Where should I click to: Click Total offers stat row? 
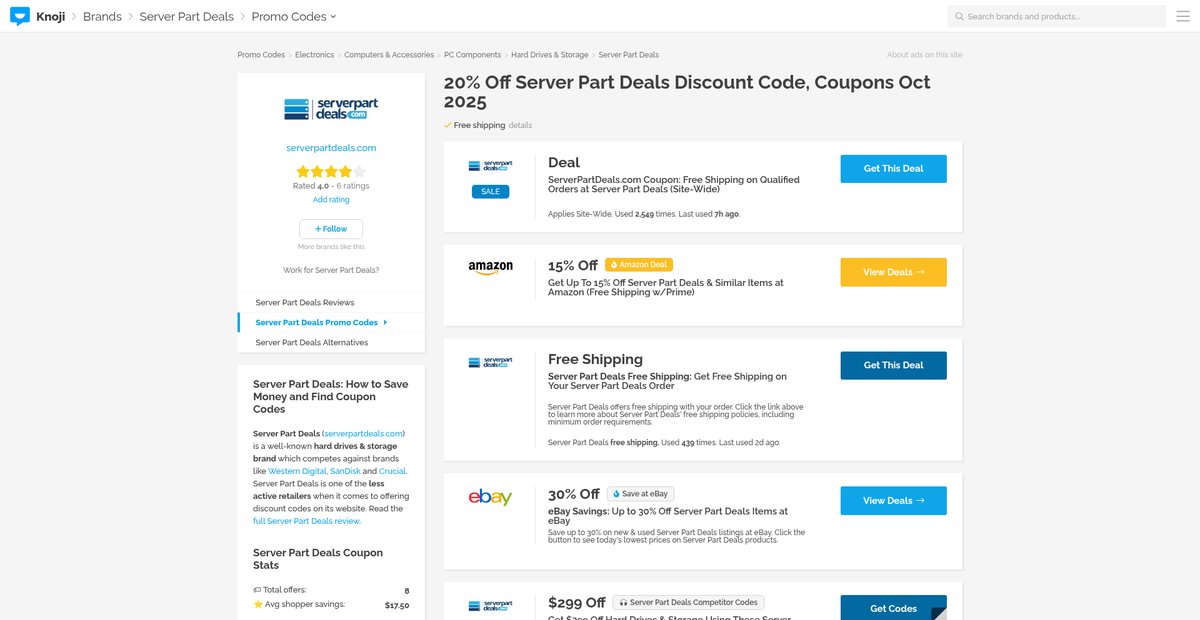click(x=331, y=590)
